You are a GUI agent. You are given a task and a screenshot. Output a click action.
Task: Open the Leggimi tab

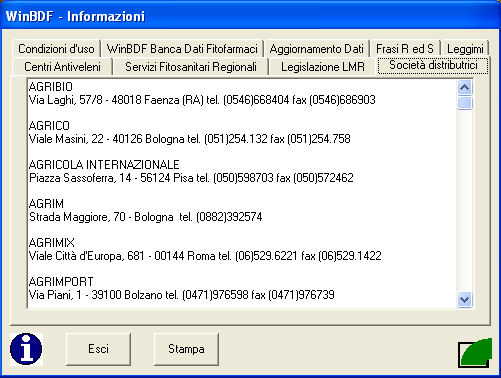(x=465, y=49)
